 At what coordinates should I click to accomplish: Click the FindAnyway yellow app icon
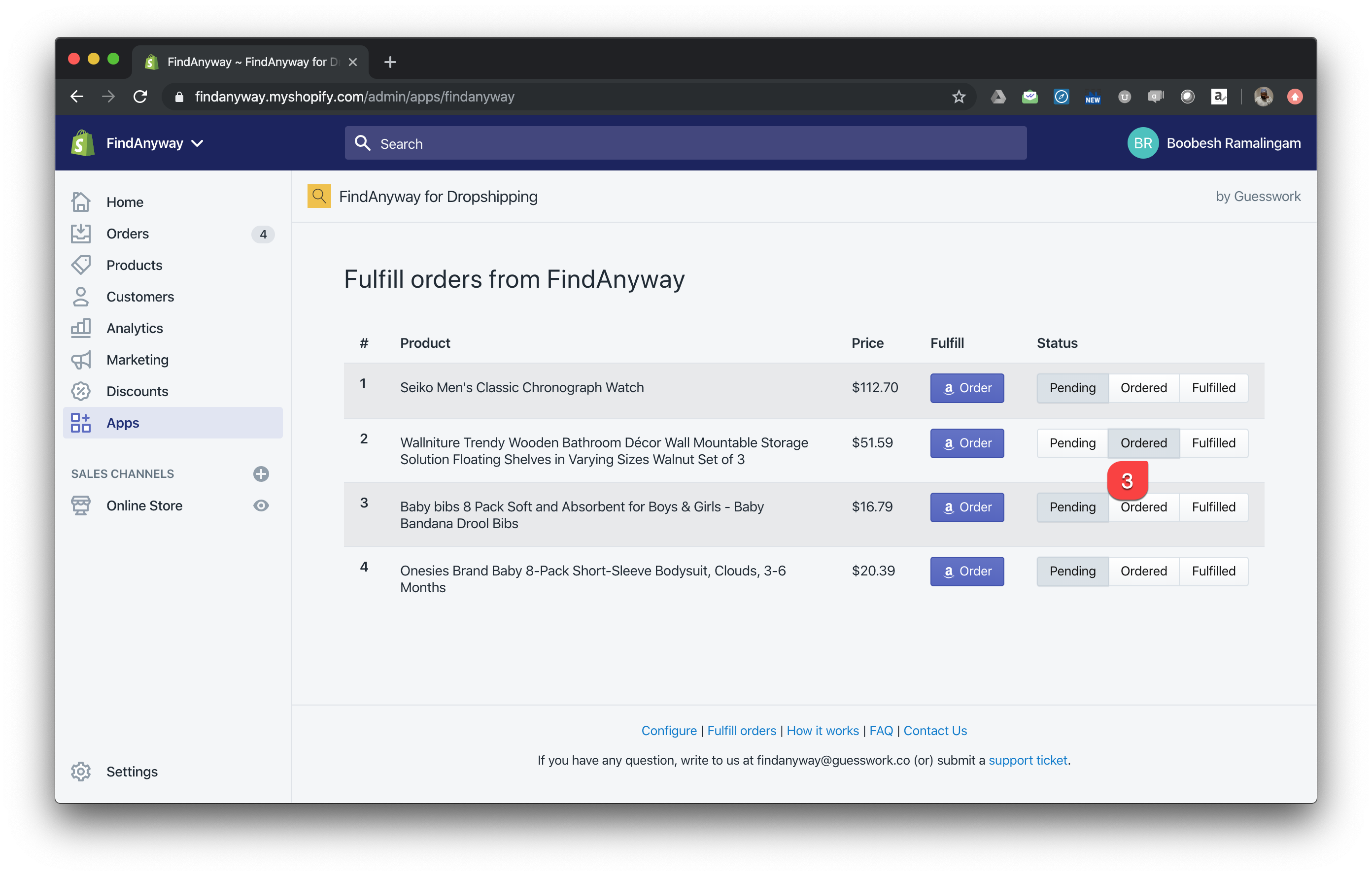(x=319, y=196)
